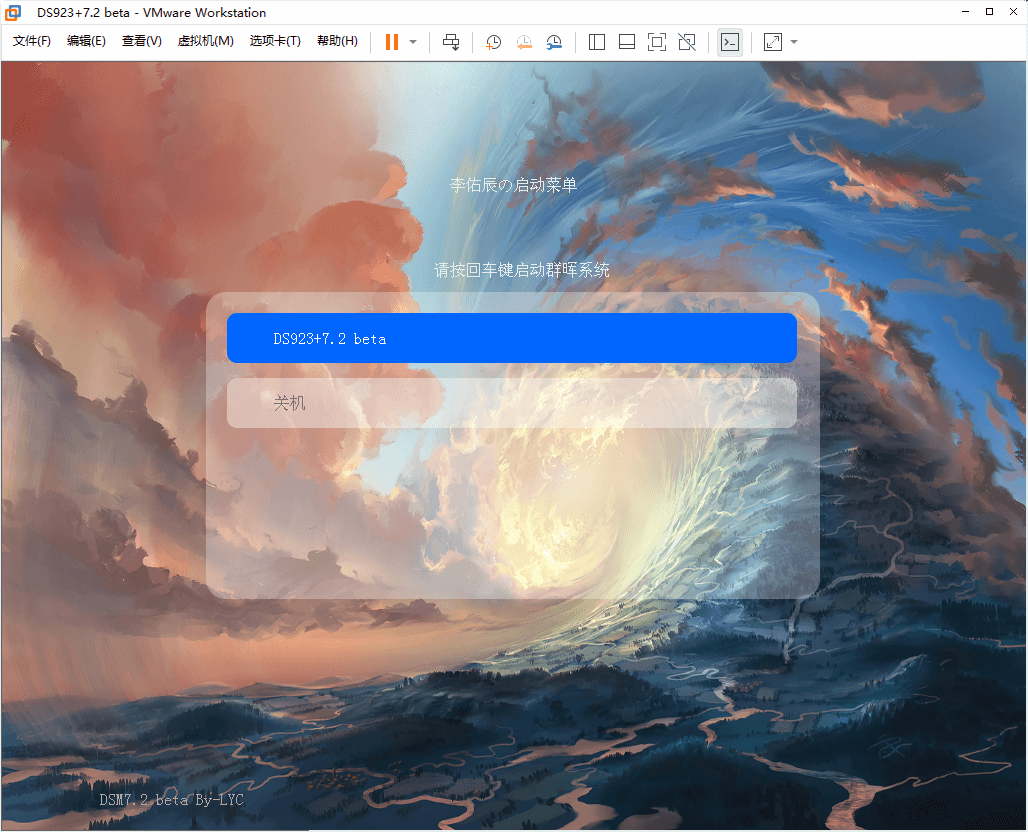Click the DSM7.2 beta By-LYC footer text
This screenshot has width=1028, height=832.
tap(171, 800)
